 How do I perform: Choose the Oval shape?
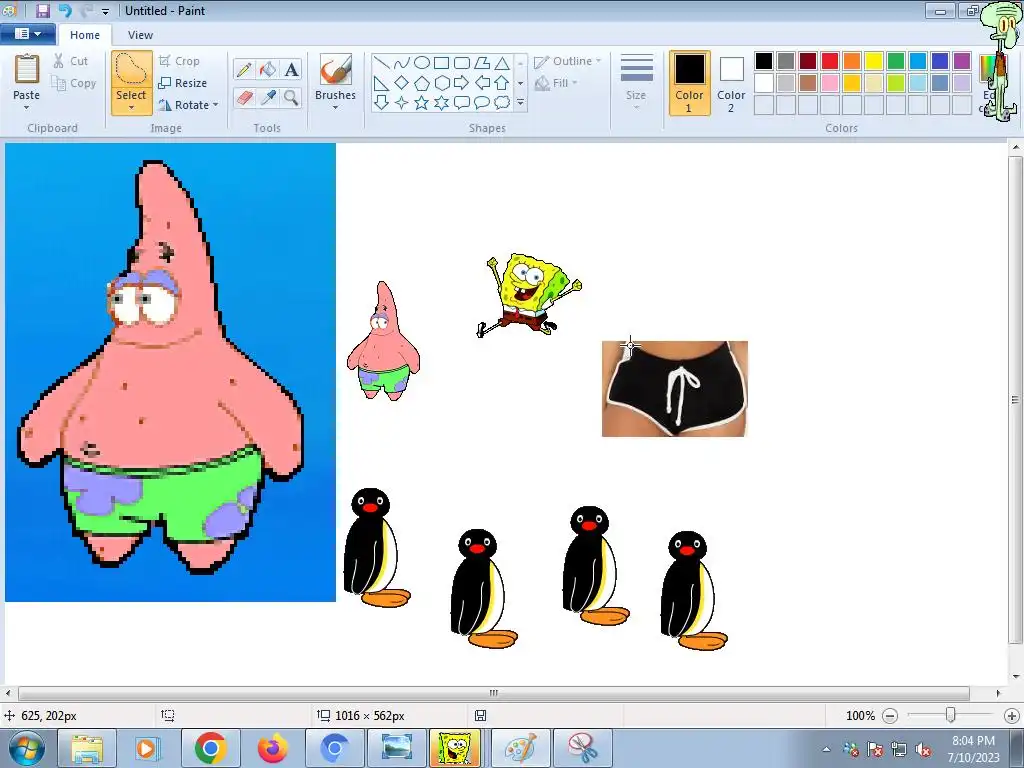coord(422,63)
